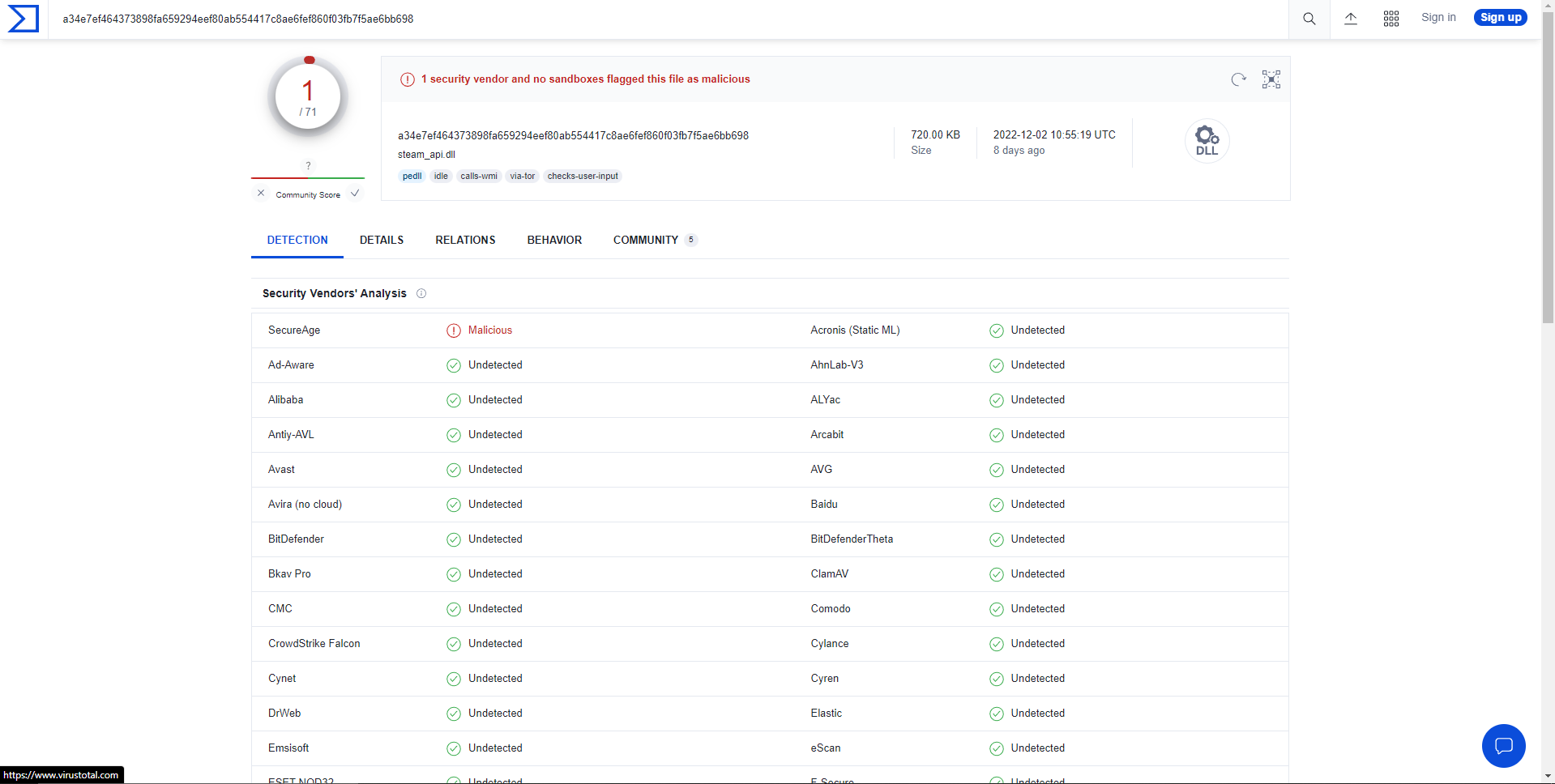The height and width of the screenshot is (784, 1555).
Task: Click the VirusTotal logo icon
Action: coord(23,19)
